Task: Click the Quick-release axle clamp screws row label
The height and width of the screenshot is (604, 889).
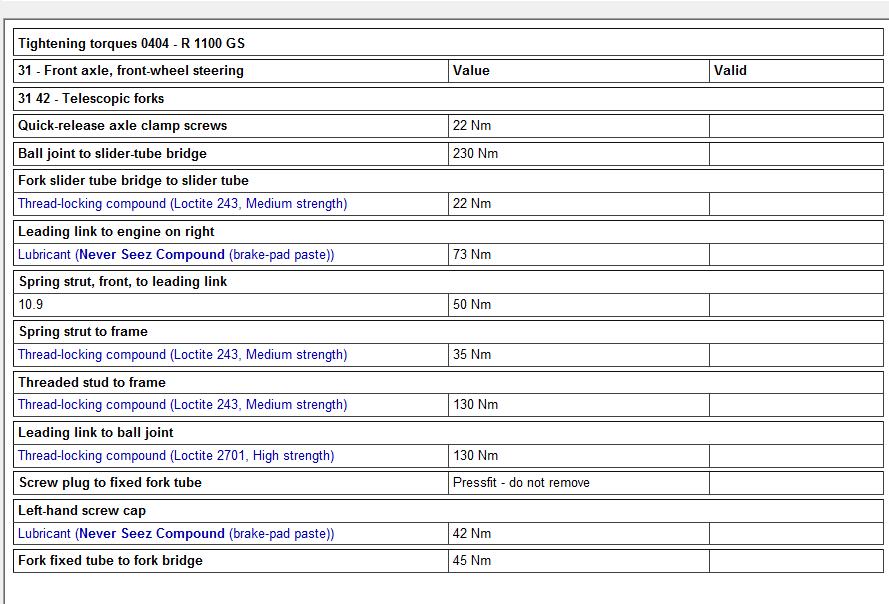Action: coord(122,126)
